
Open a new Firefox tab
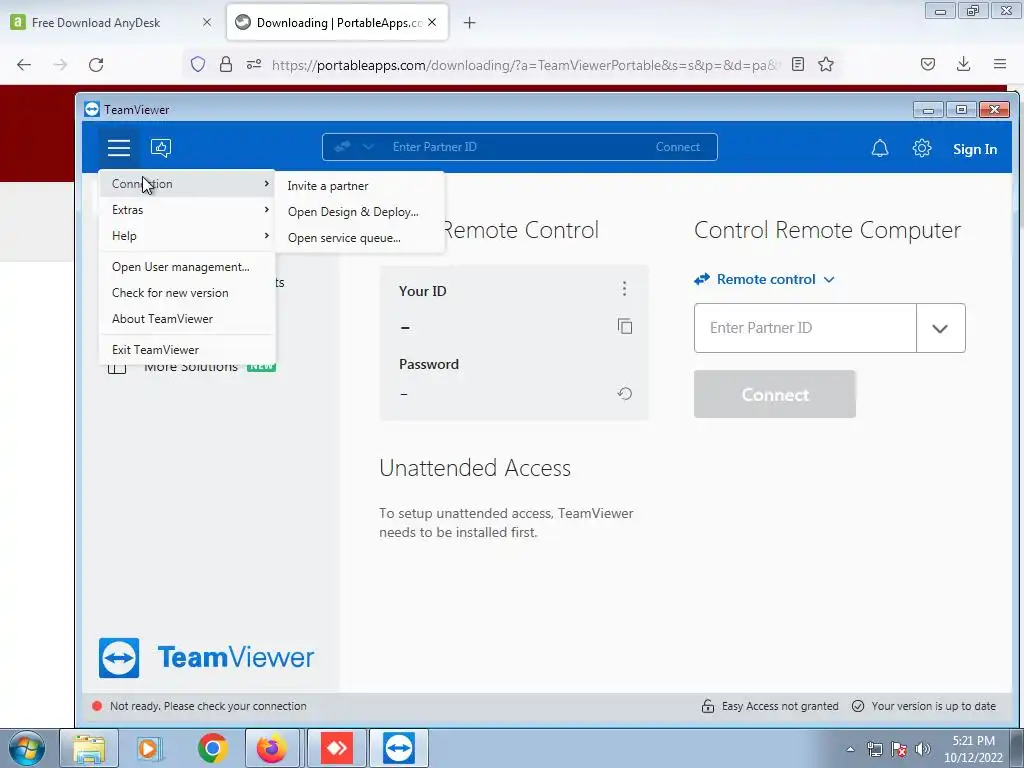pyautogui.click(x=469, y=23)
